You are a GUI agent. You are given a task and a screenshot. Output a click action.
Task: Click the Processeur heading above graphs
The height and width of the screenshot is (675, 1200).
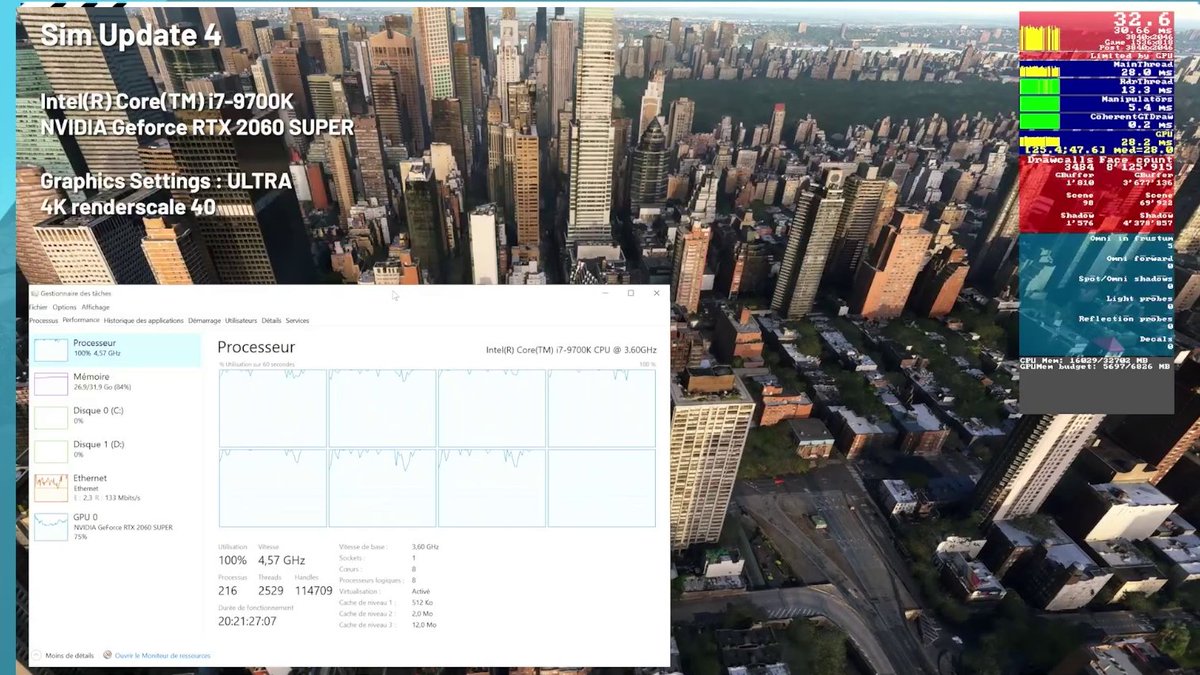256,347
